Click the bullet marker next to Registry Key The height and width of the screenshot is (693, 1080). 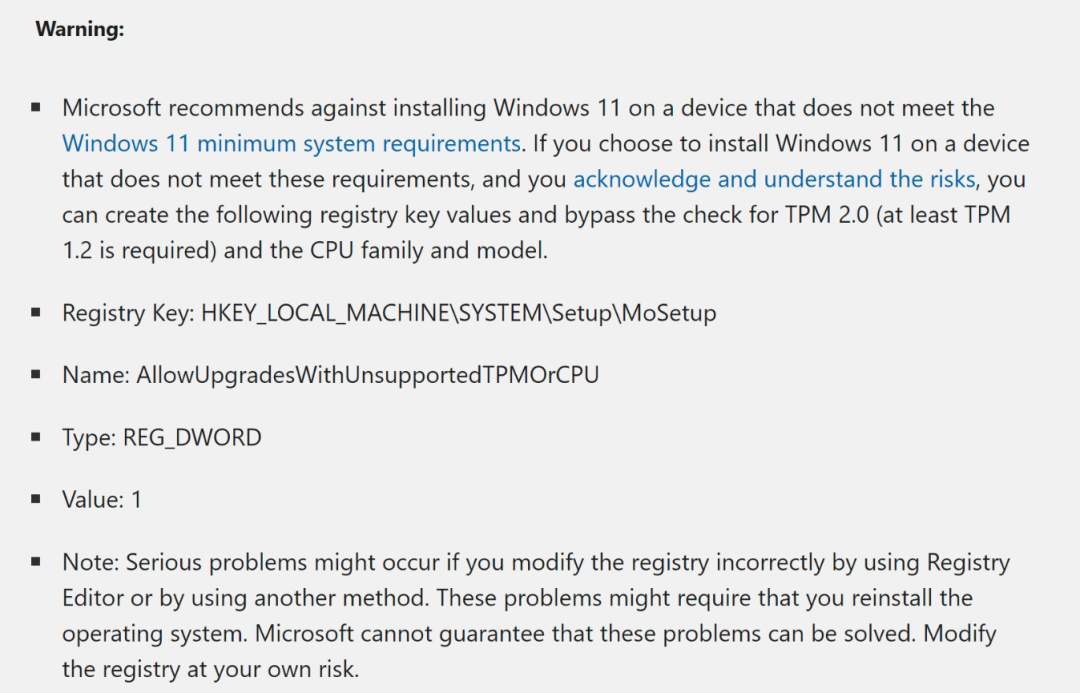(x=36, y=312)
